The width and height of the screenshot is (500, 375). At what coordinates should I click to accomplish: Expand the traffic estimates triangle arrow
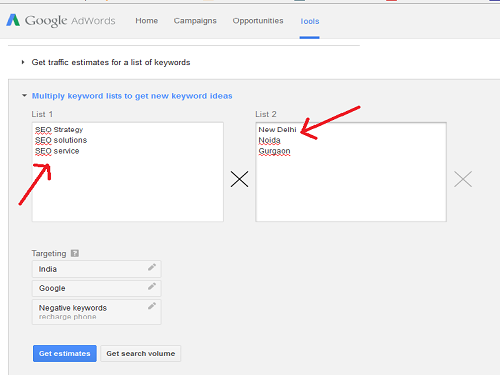coord(23,62)
